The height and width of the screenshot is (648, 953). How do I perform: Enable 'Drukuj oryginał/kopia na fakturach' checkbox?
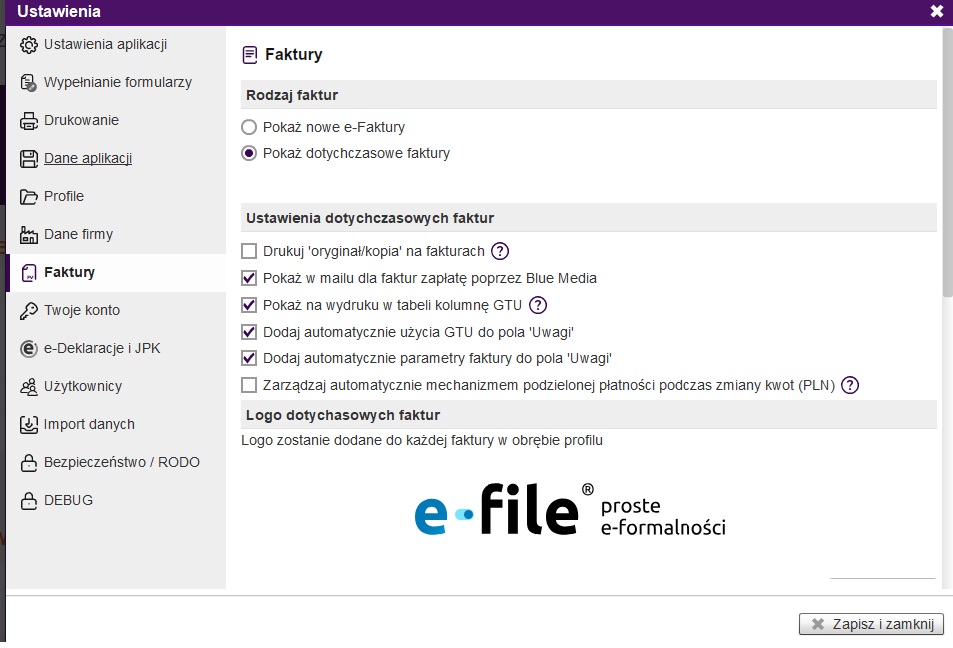point(249,251)
